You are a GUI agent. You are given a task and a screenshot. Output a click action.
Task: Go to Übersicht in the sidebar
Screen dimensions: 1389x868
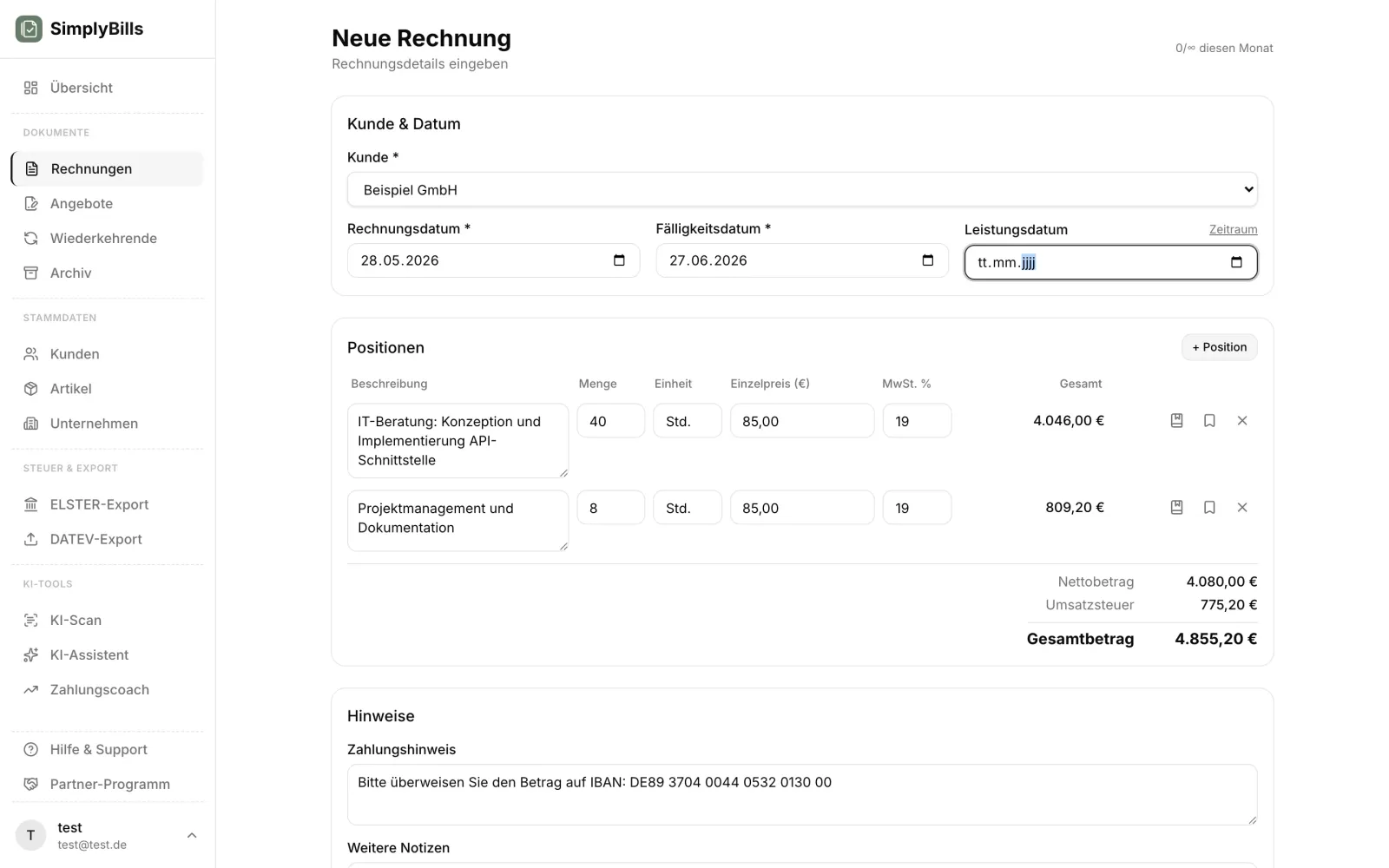108,88
